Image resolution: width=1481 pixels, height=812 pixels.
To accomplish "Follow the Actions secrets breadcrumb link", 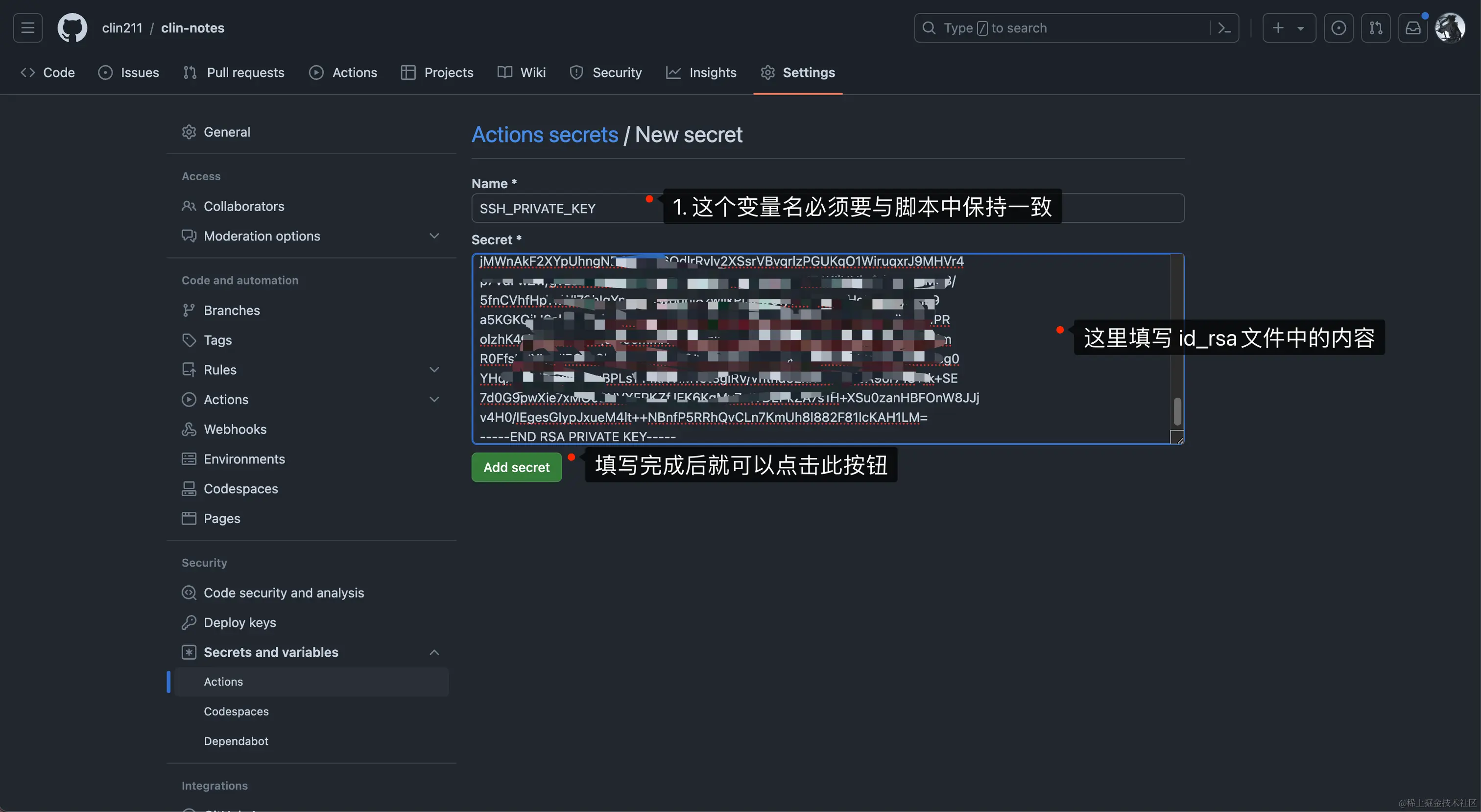I will (545, 135).
